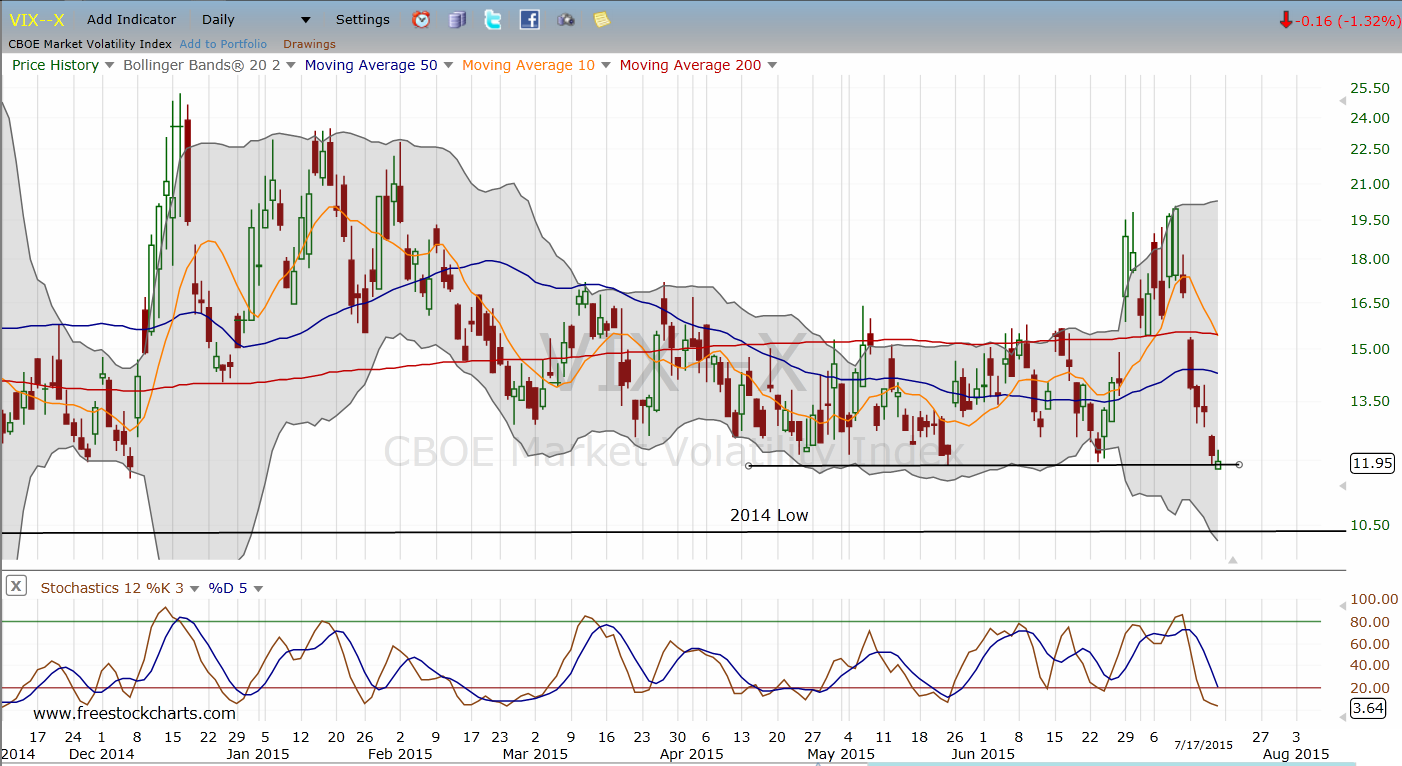Click the camera snapshot icon

point(566,20)
